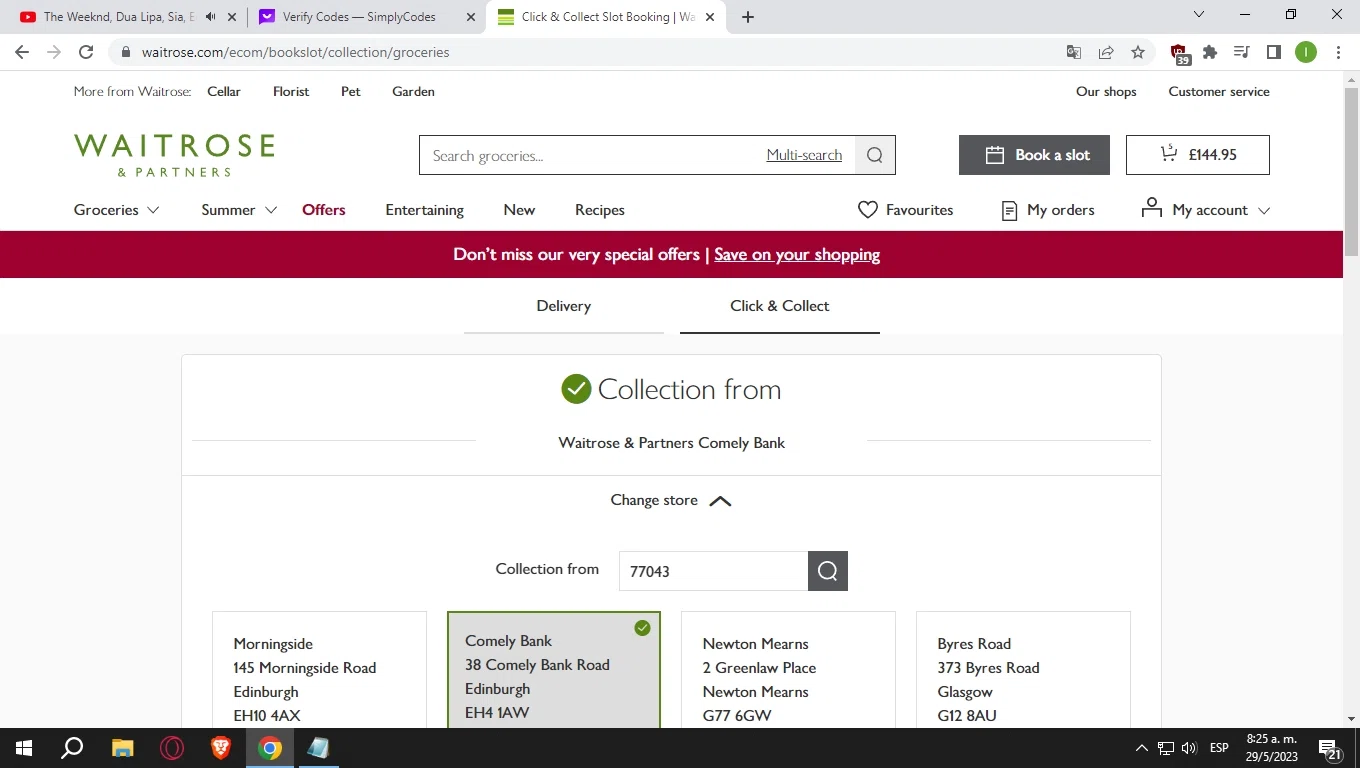Open the Offers menu item

point(323,210)
